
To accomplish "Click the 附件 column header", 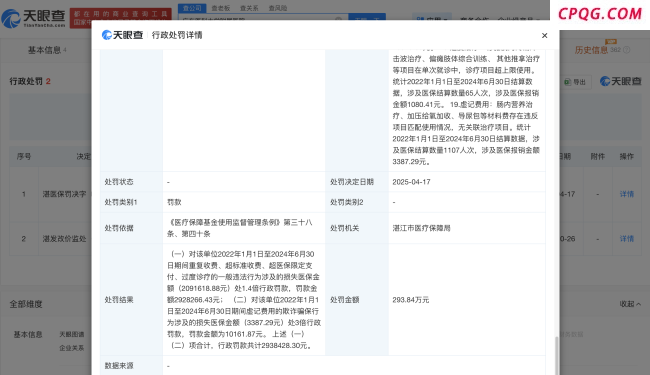I will pyautogui.click(x=597, y=156).
